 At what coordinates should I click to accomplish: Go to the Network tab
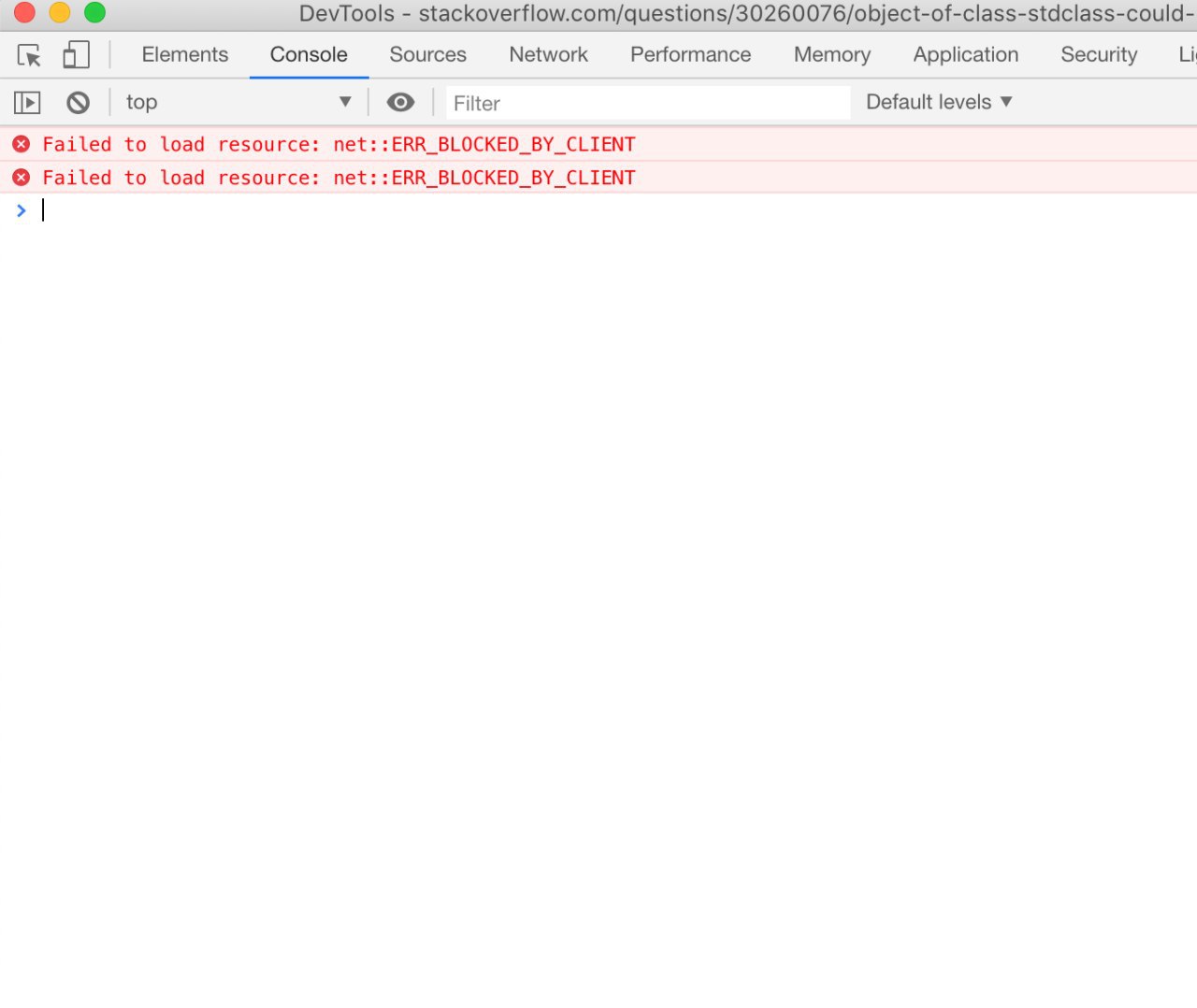(548, 54)
